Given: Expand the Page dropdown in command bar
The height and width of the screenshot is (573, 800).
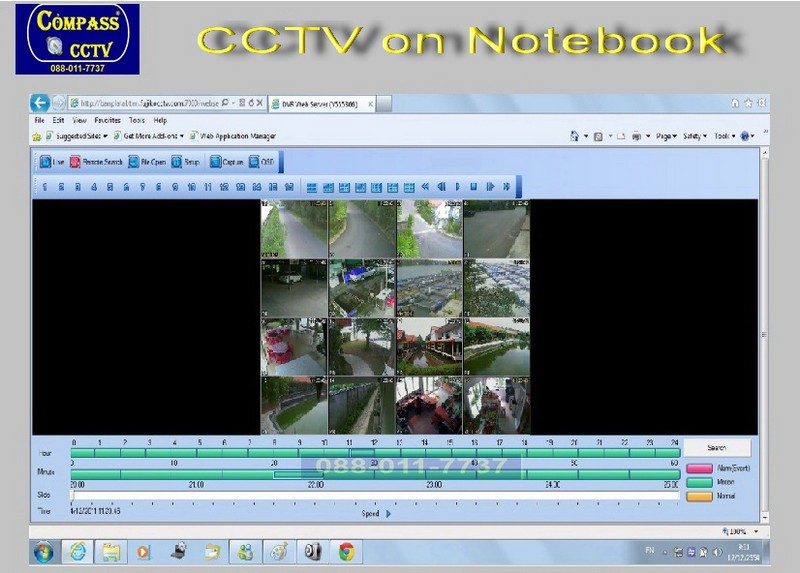Looking at the screenshot, I should 666,136.
